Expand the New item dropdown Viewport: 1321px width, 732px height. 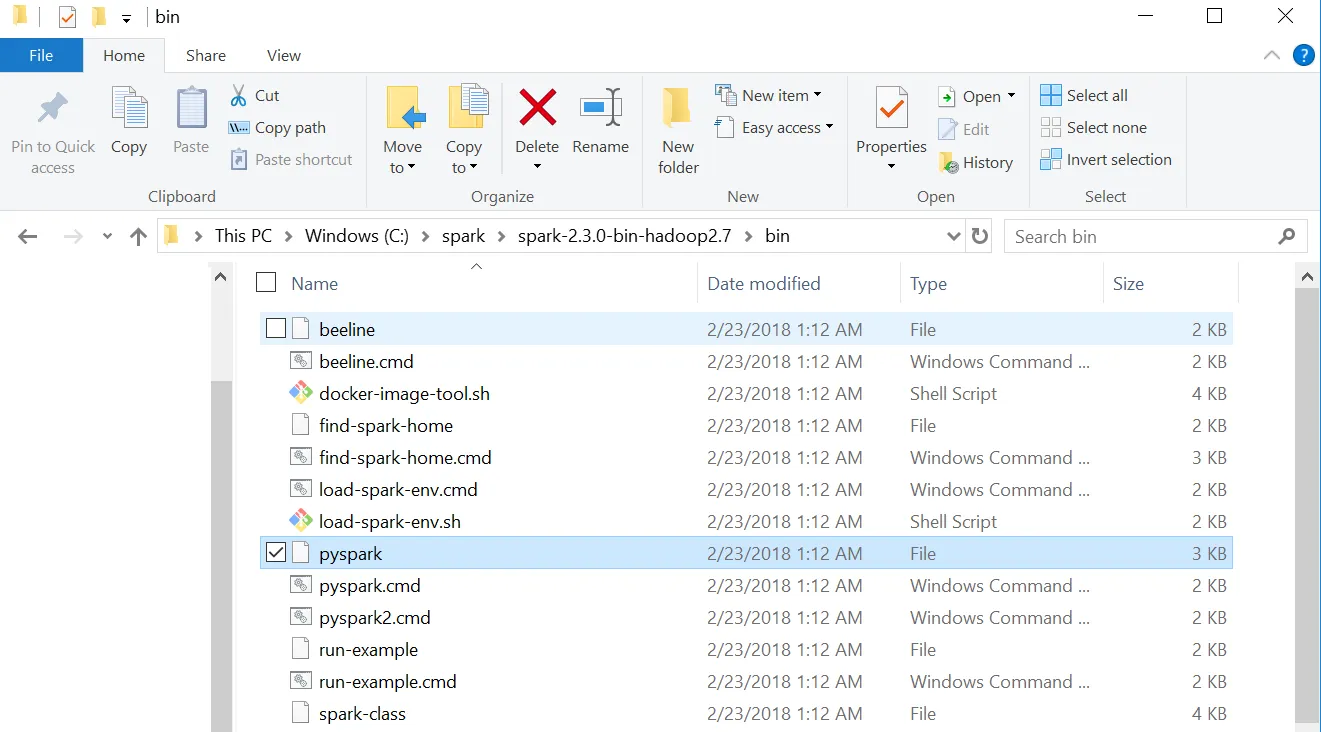pos(817,95)
